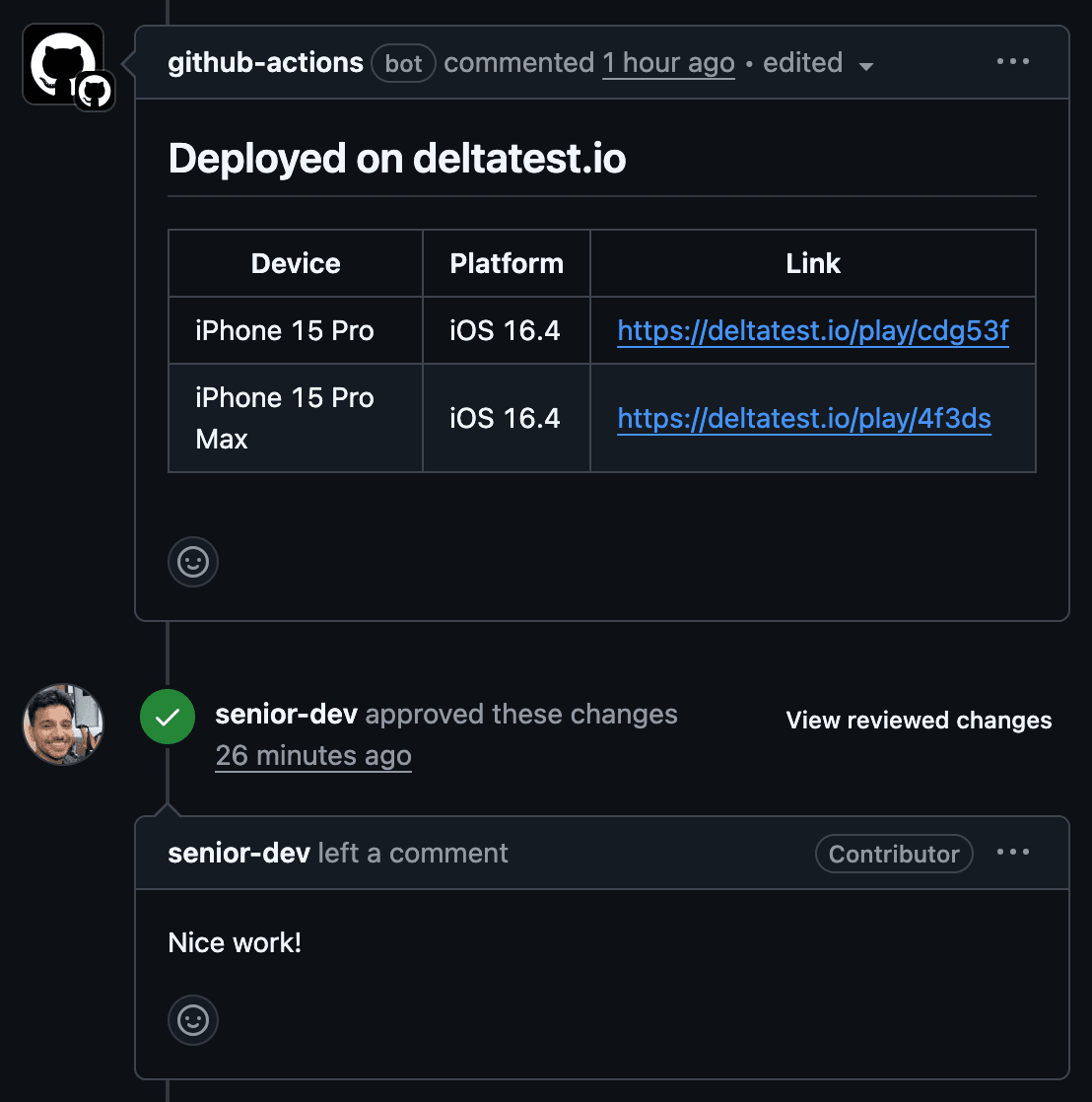Click senior-dev name in comment header
Image resolution: width=1092 pixels, height=1102 pixels.
(239, 854)
